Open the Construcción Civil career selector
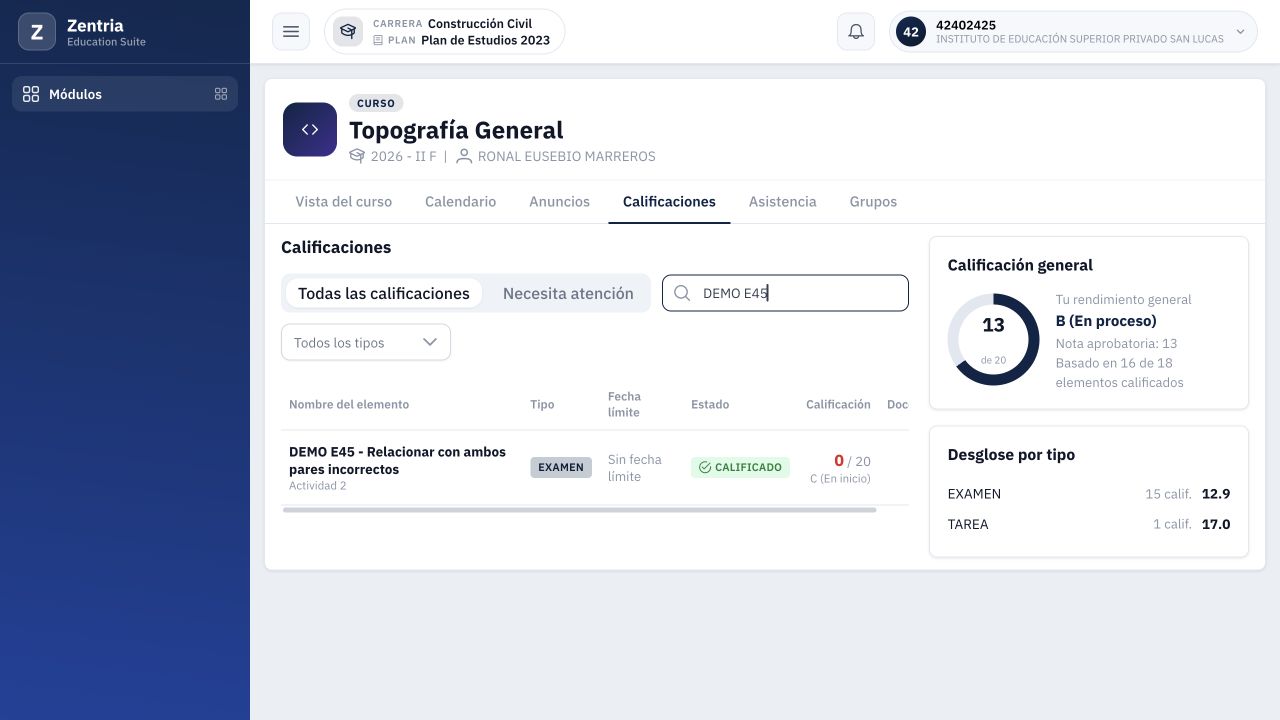1280x720 pixels. tap(444, 32)
